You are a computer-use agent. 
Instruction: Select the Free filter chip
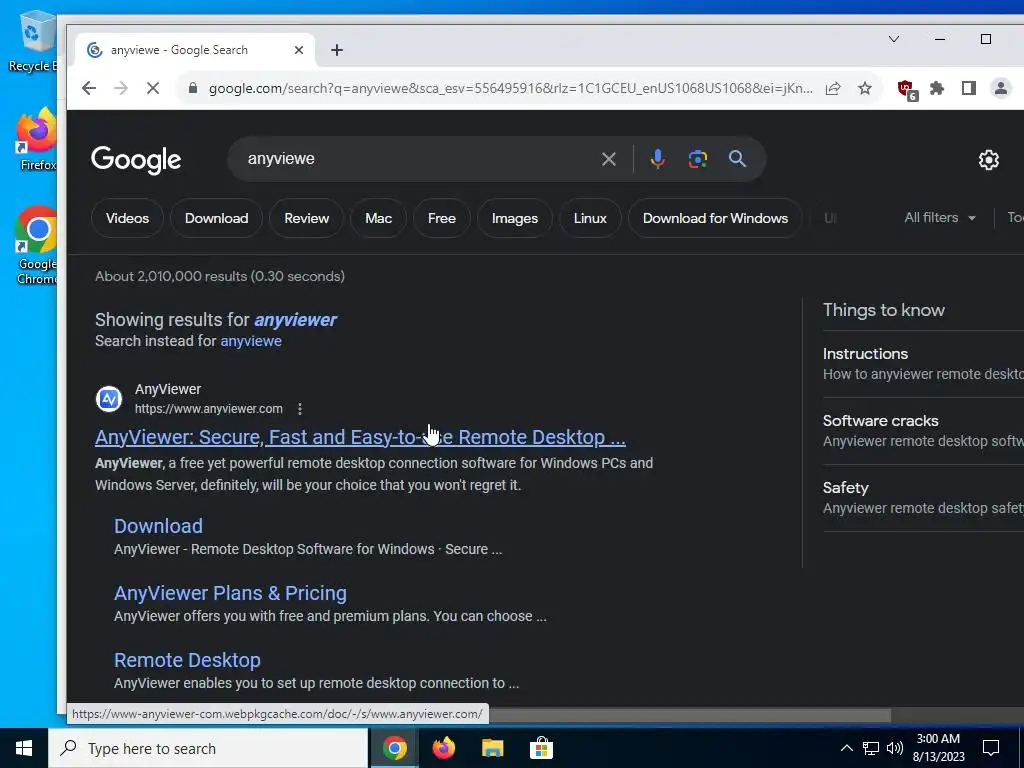[x=441, y=218]
